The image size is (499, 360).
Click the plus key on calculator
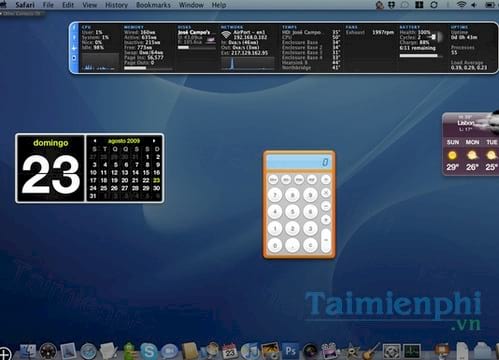pos(326,219)
